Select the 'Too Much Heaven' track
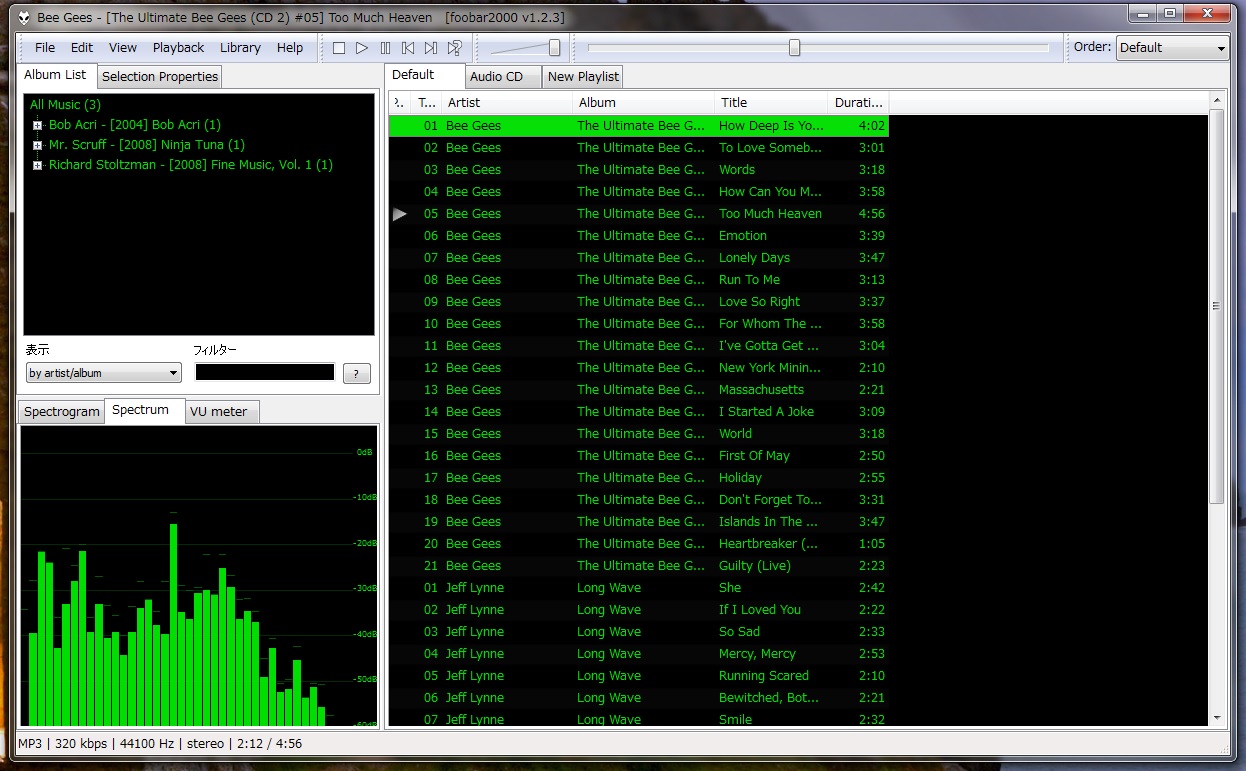This screenshot has height=771, width=1246. (638, 214)
